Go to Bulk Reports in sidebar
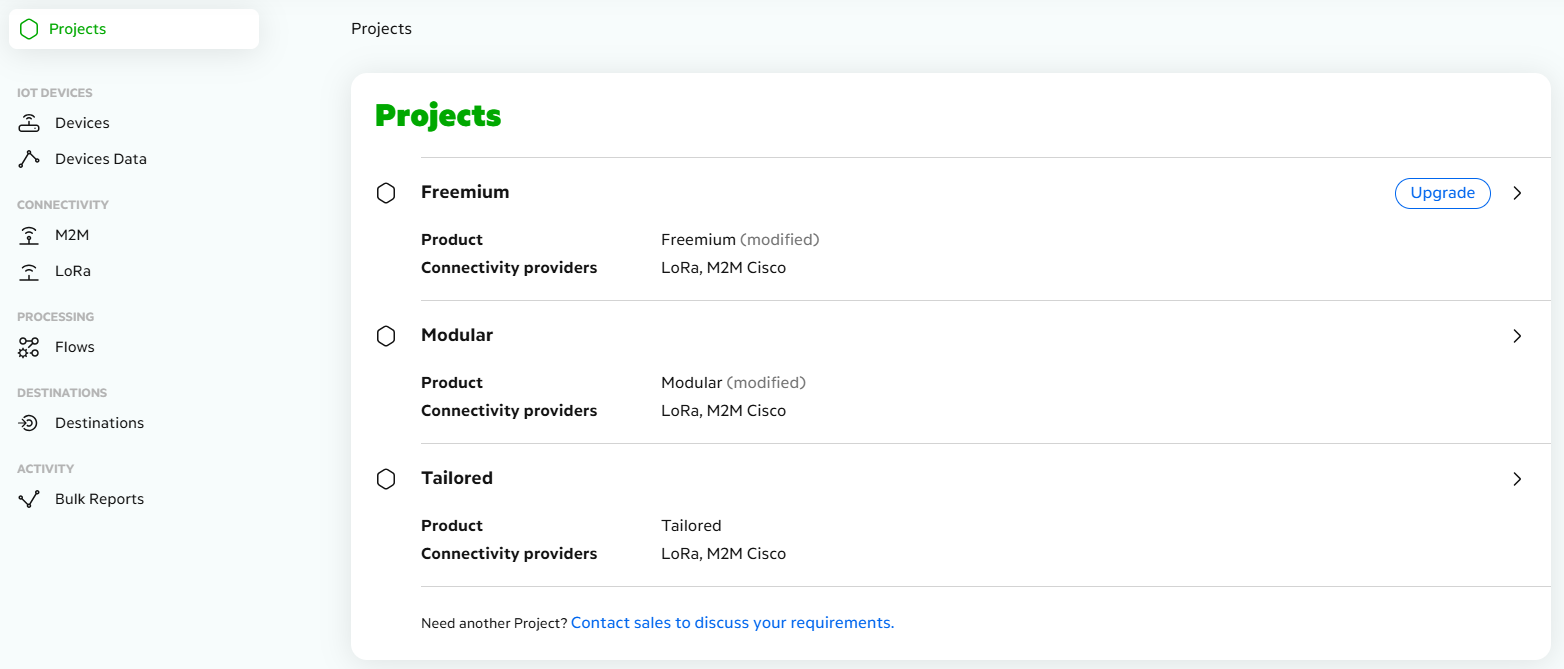 (x=99, y=499)
